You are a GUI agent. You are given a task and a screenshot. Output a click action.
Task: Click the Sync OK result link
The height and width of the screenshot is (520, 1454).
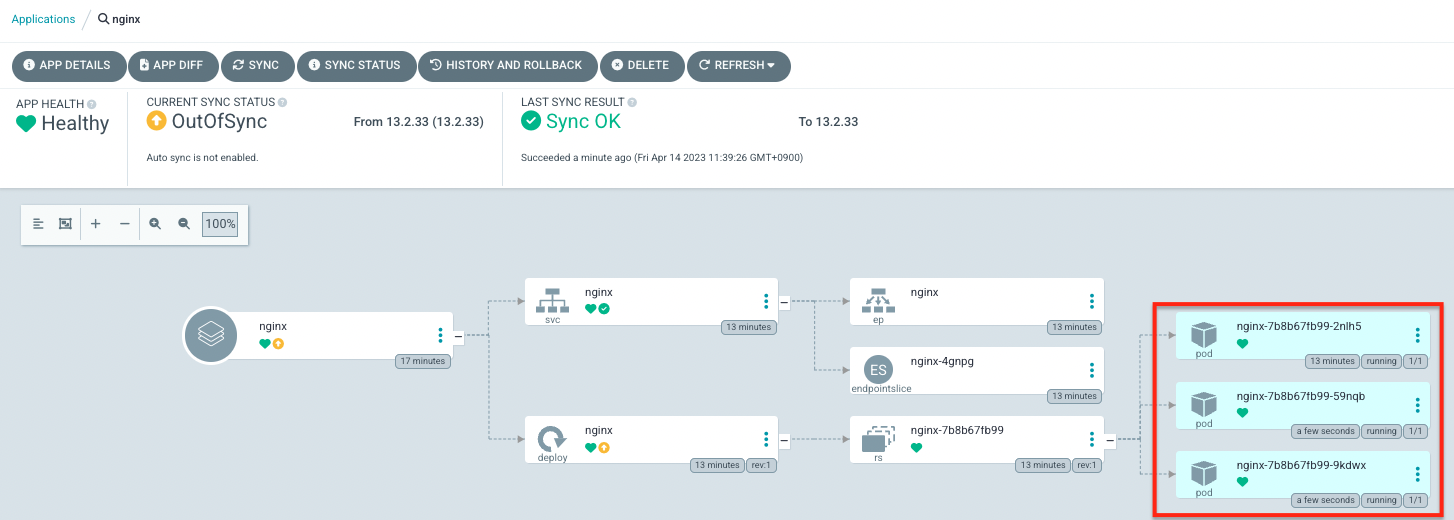click(583, 122)
